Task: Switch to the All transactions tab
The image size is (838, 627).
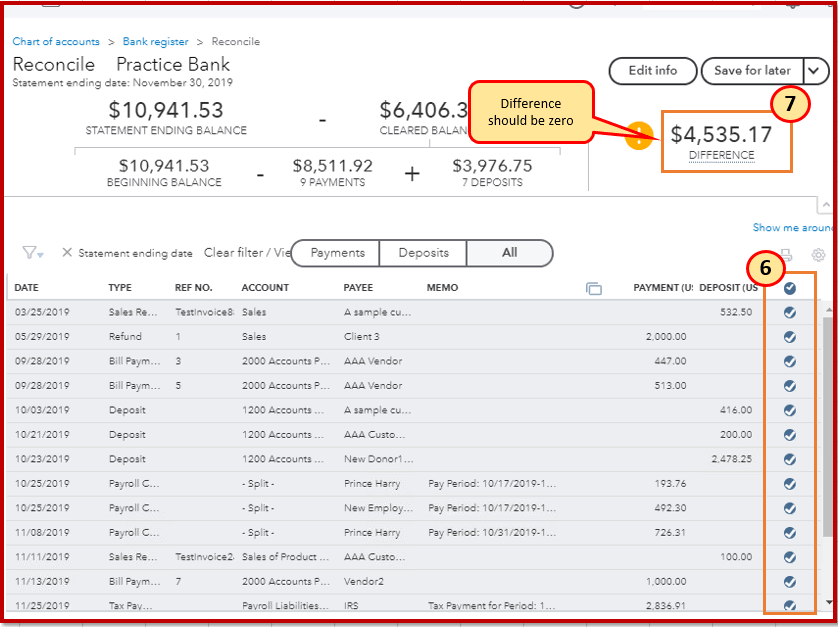Action: click(x=509, y=253)
